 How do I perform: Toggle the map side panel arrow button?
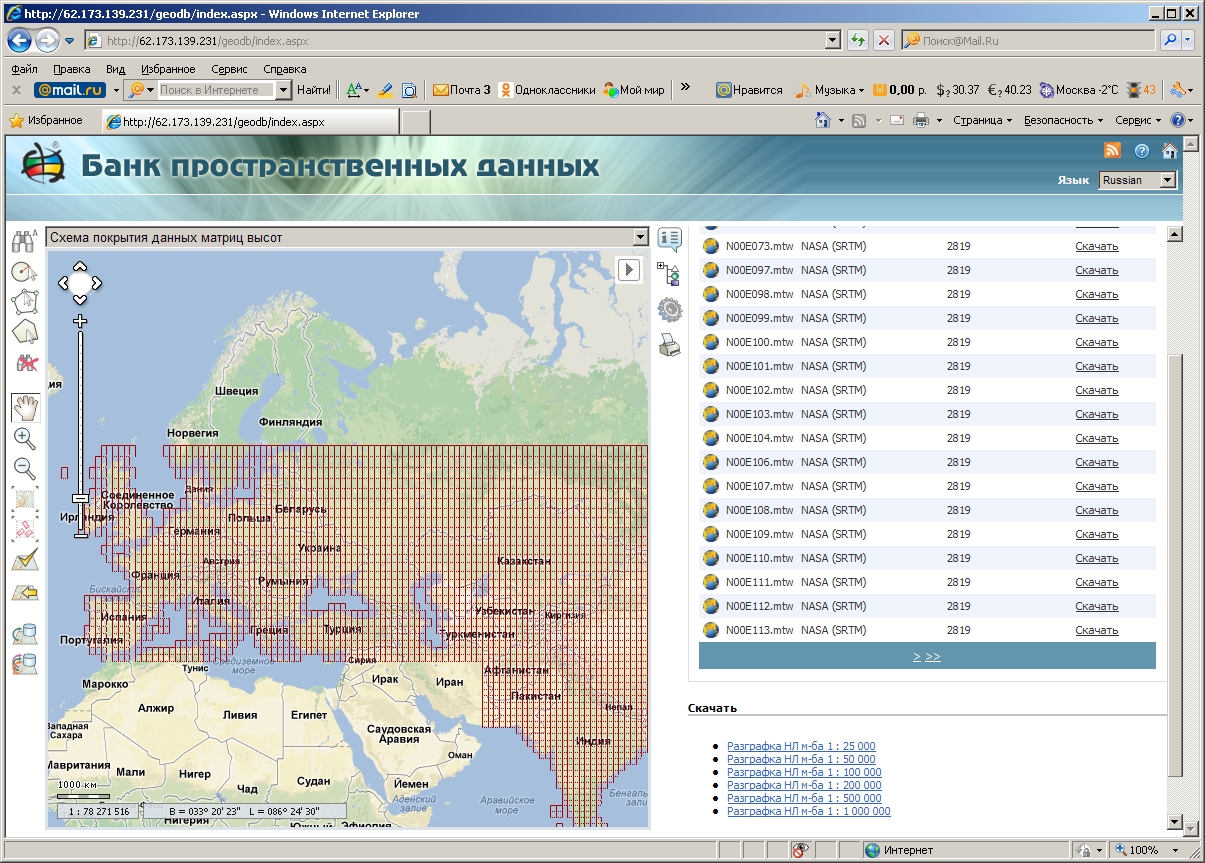point(628,270)
